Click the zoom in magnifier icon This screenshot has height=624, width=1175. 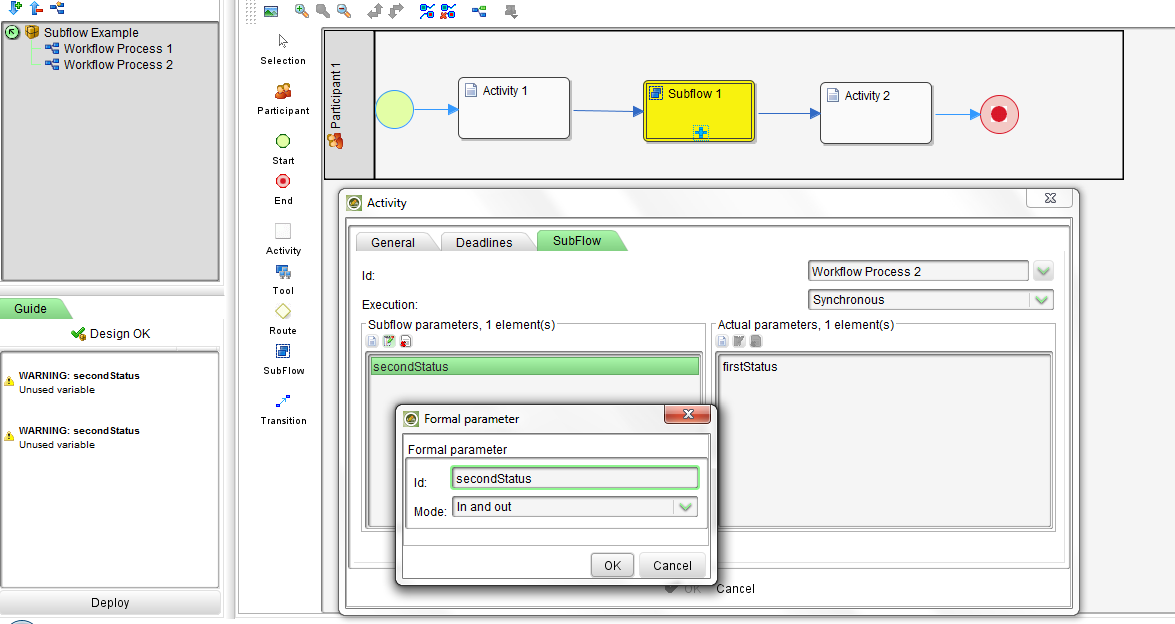click(x=301, y=11)
